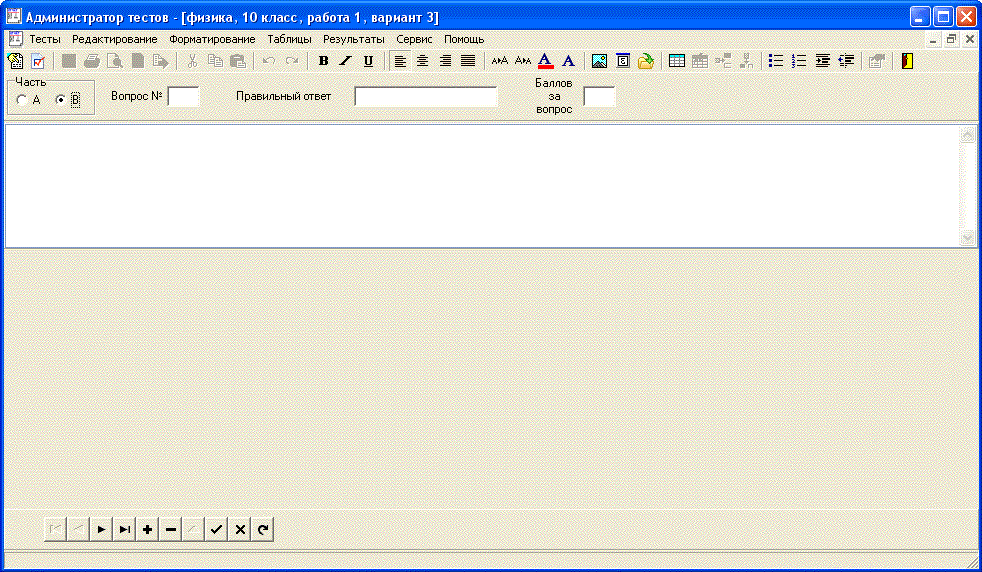Open the Тесты menu
The width and height of the screenshot is (982, 572).
(x=44, y=39)
